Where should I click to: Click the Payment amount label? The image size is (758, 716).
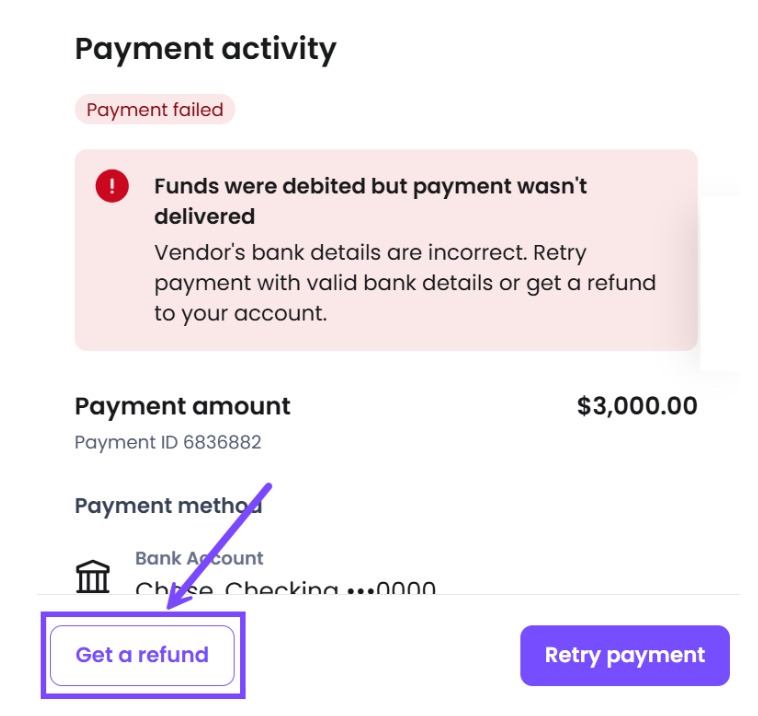[x=183, y=406]
